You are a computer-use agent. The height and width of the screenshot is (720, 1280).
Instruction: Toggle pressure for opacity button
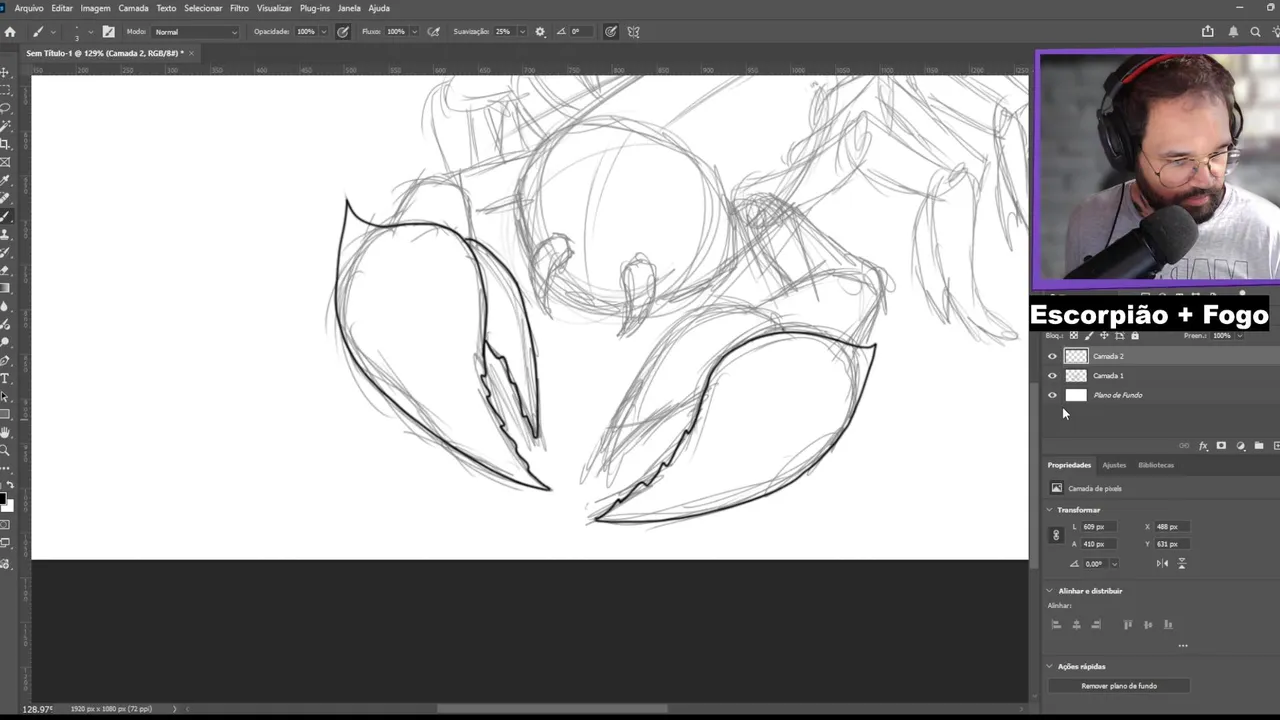(x=343, y=32)
